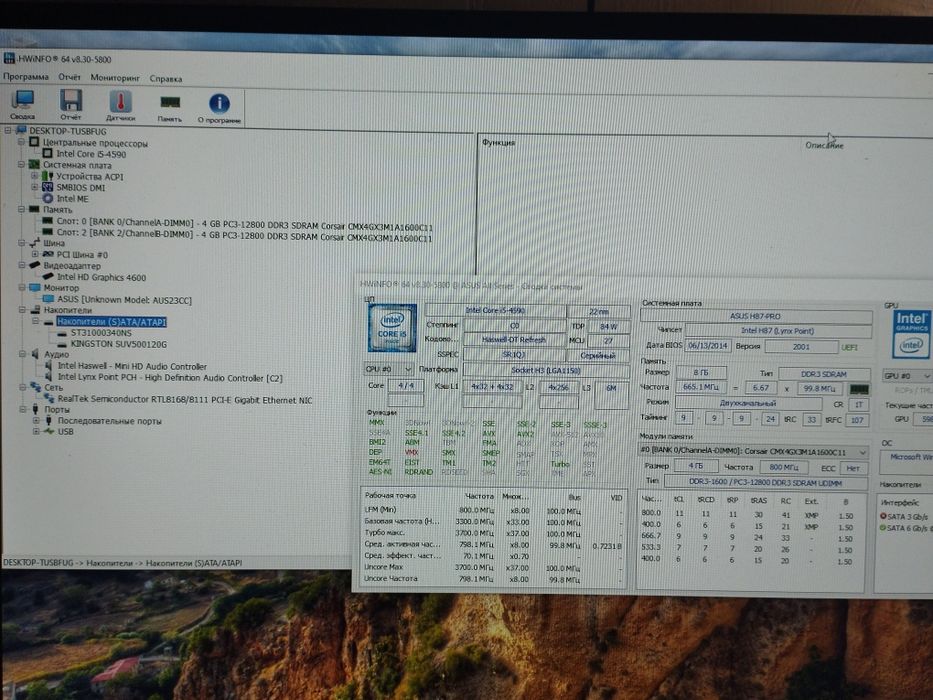Click the Сеть network node icon
This screenshot has height=700, width=933.
tap(35, 388)
